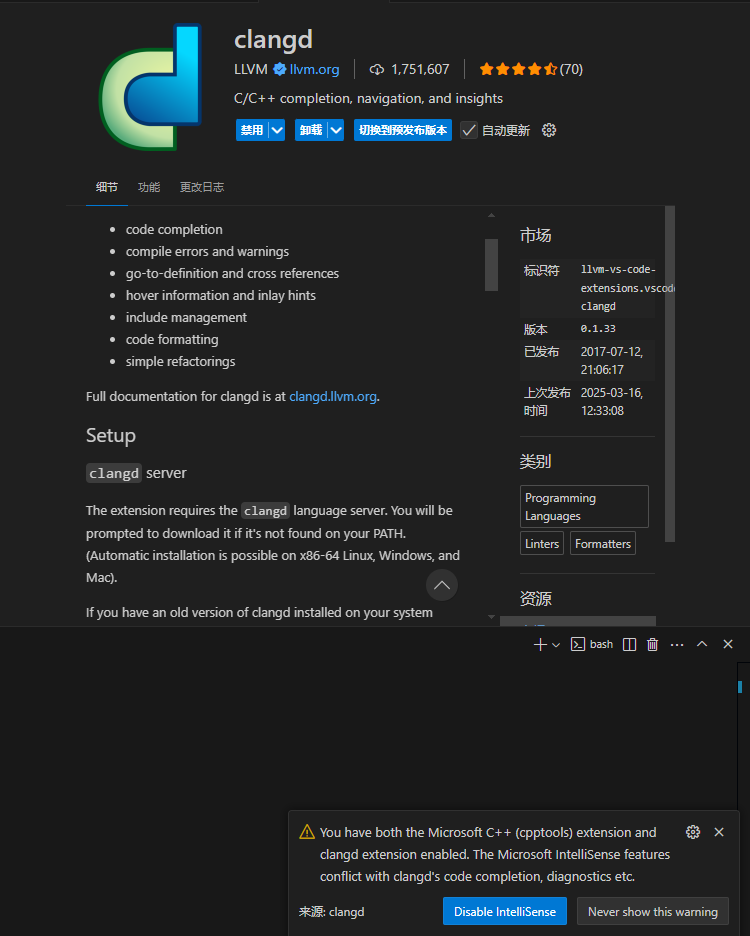750x936 pixels.
Task: Click Disable IntelliSense button
Action: [505, 912]
